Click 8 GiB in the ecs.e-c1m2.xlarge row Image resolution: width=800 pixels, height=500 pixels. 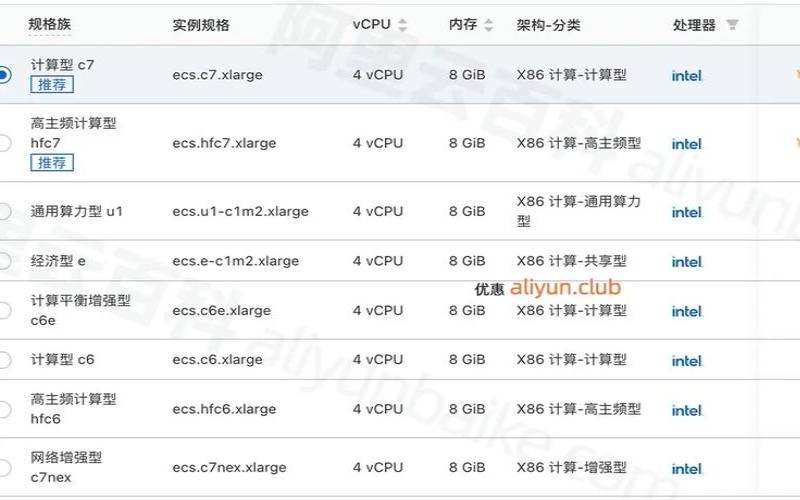tap(467, 261)
